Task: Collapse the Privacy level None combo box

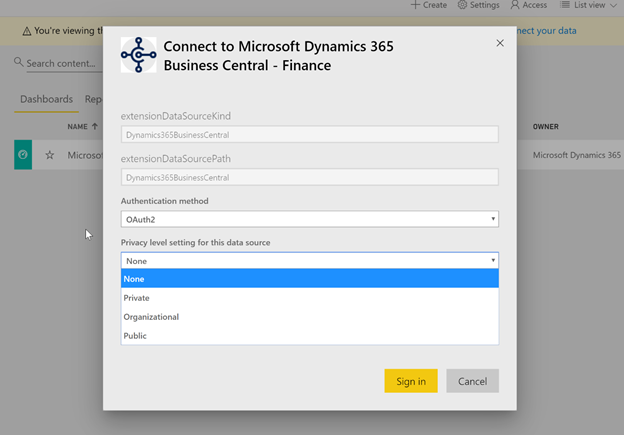Action: [310, 261]
